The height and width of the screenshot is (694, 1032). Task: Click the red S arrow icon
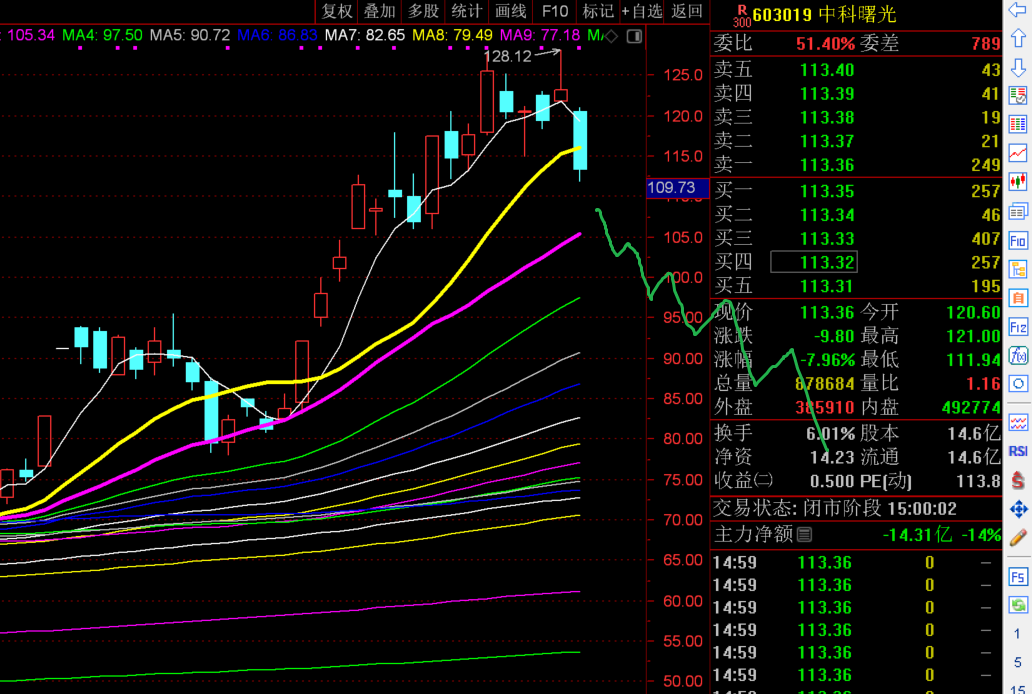coord(1018,480)
